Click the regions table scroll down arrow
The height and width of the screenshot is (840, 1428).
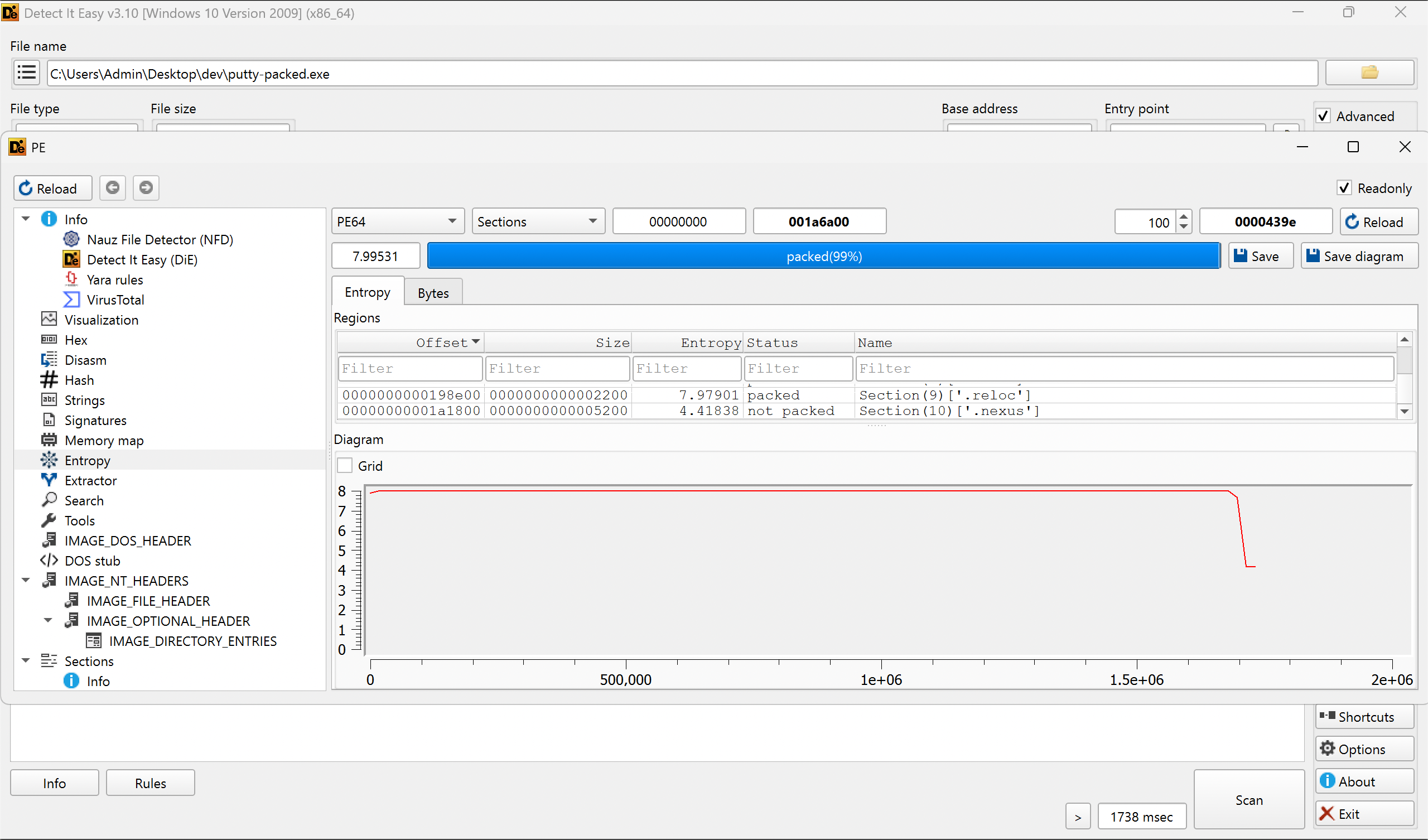[x=1404, y=412]
